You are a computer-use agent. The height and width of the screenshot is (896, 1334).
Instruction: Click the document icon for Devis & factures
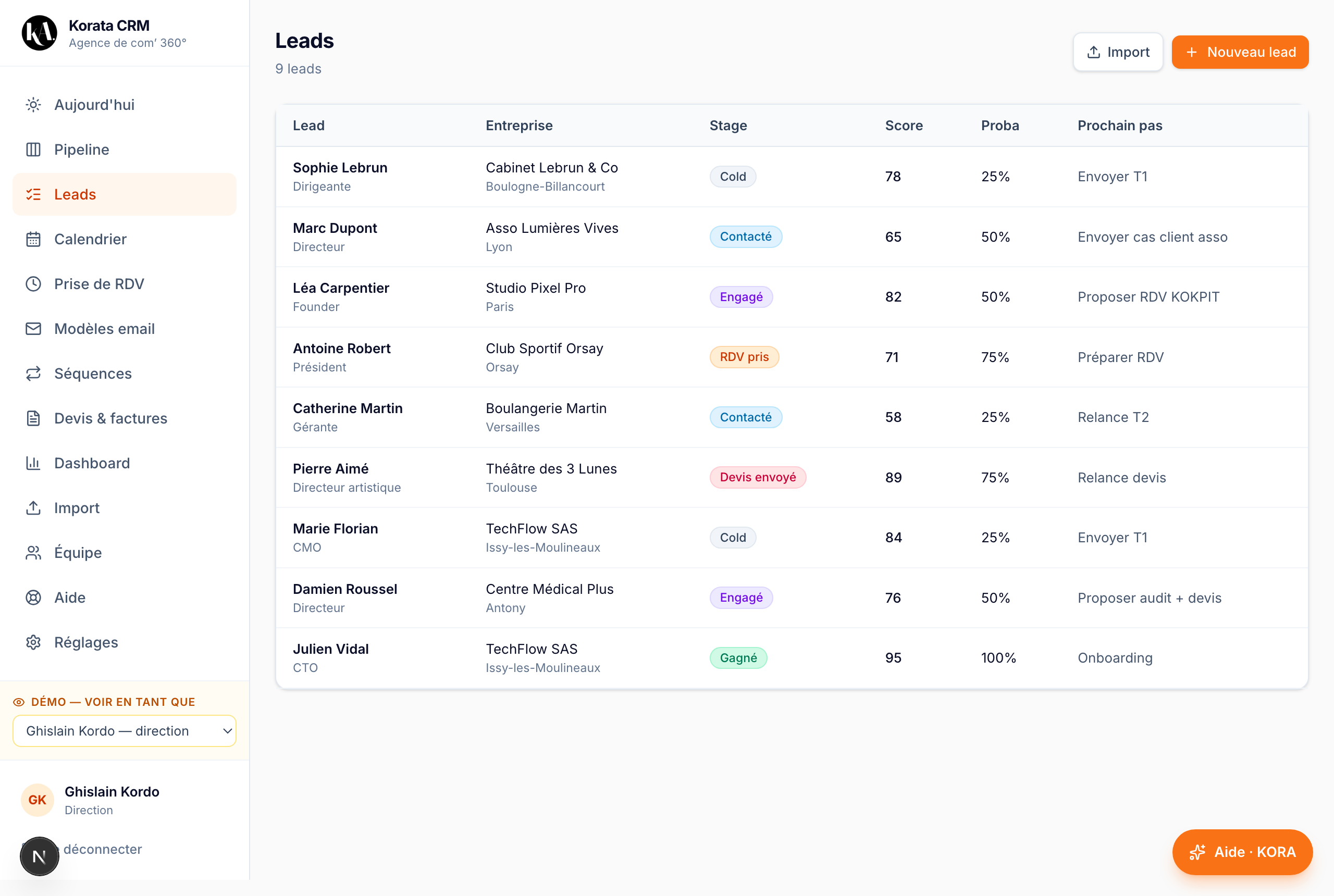pos(33,418)
